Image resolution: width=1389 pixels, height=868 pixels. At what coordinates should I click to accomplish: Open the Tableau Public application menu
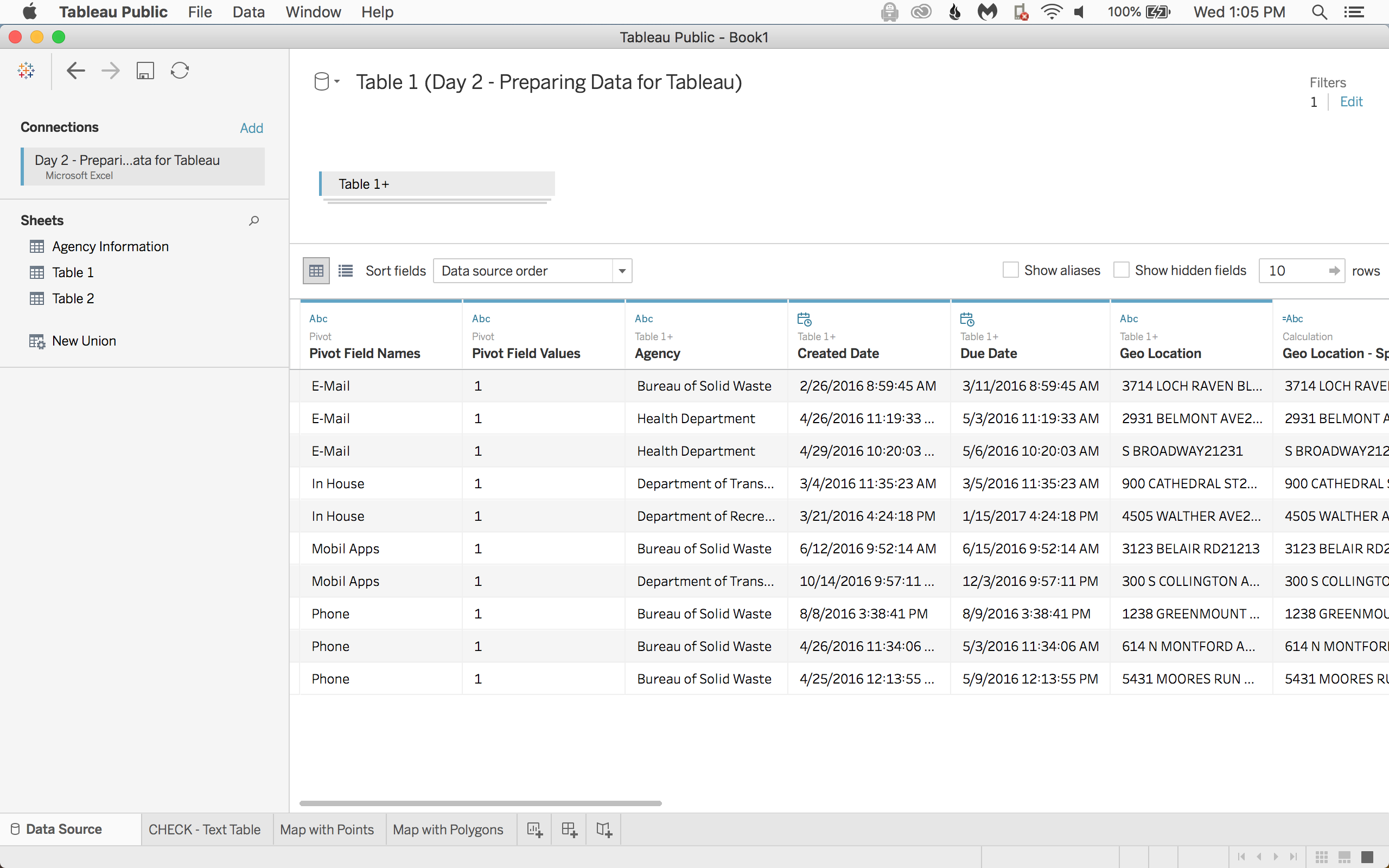click(x=113, y=12)
